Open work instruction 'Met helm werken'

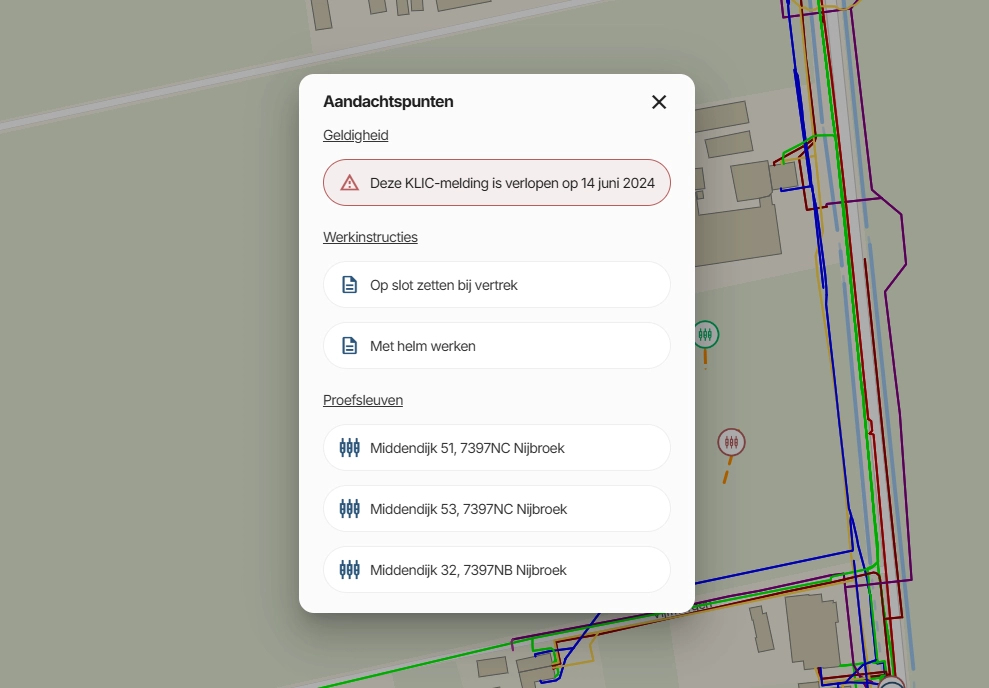[x=496, y=346]
